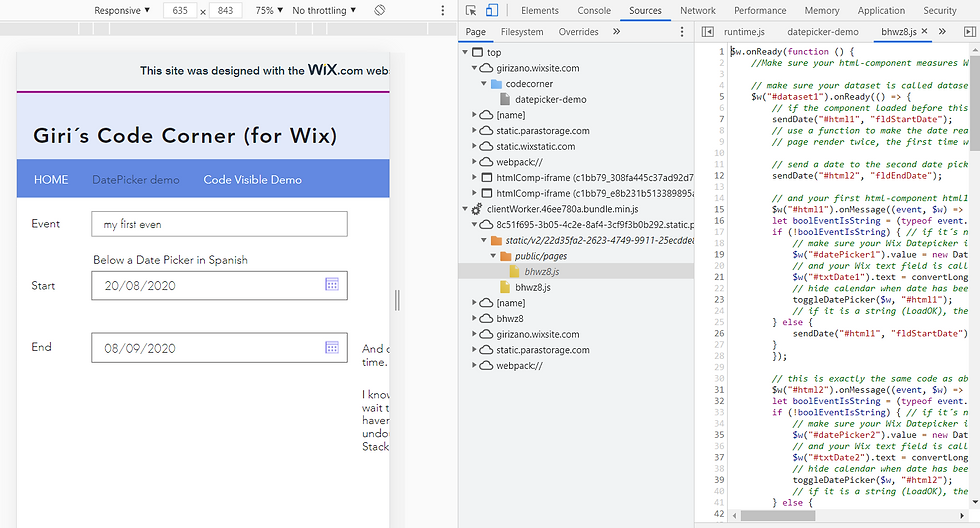Expand the second webpack:// node
This screenshot has width=980, height=528.
(474, 366)
